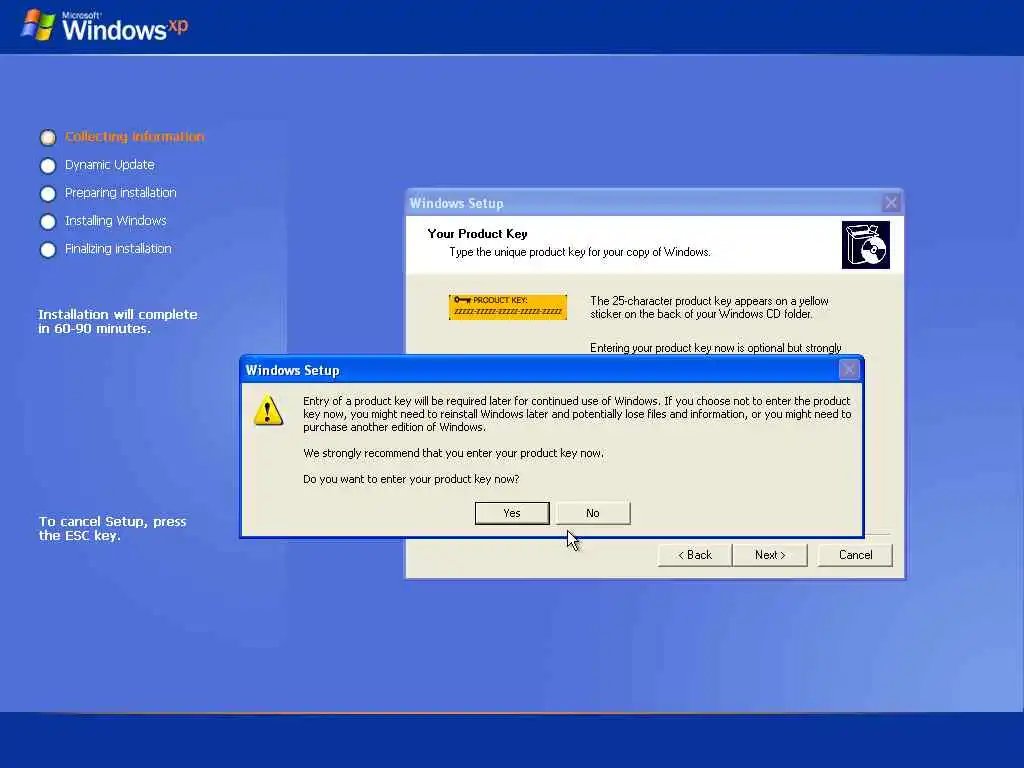Viewport: 1024px width, 768px height.
Task: Click Cancel in the Windows Setup wizard
Action: [x=855, y=555]
